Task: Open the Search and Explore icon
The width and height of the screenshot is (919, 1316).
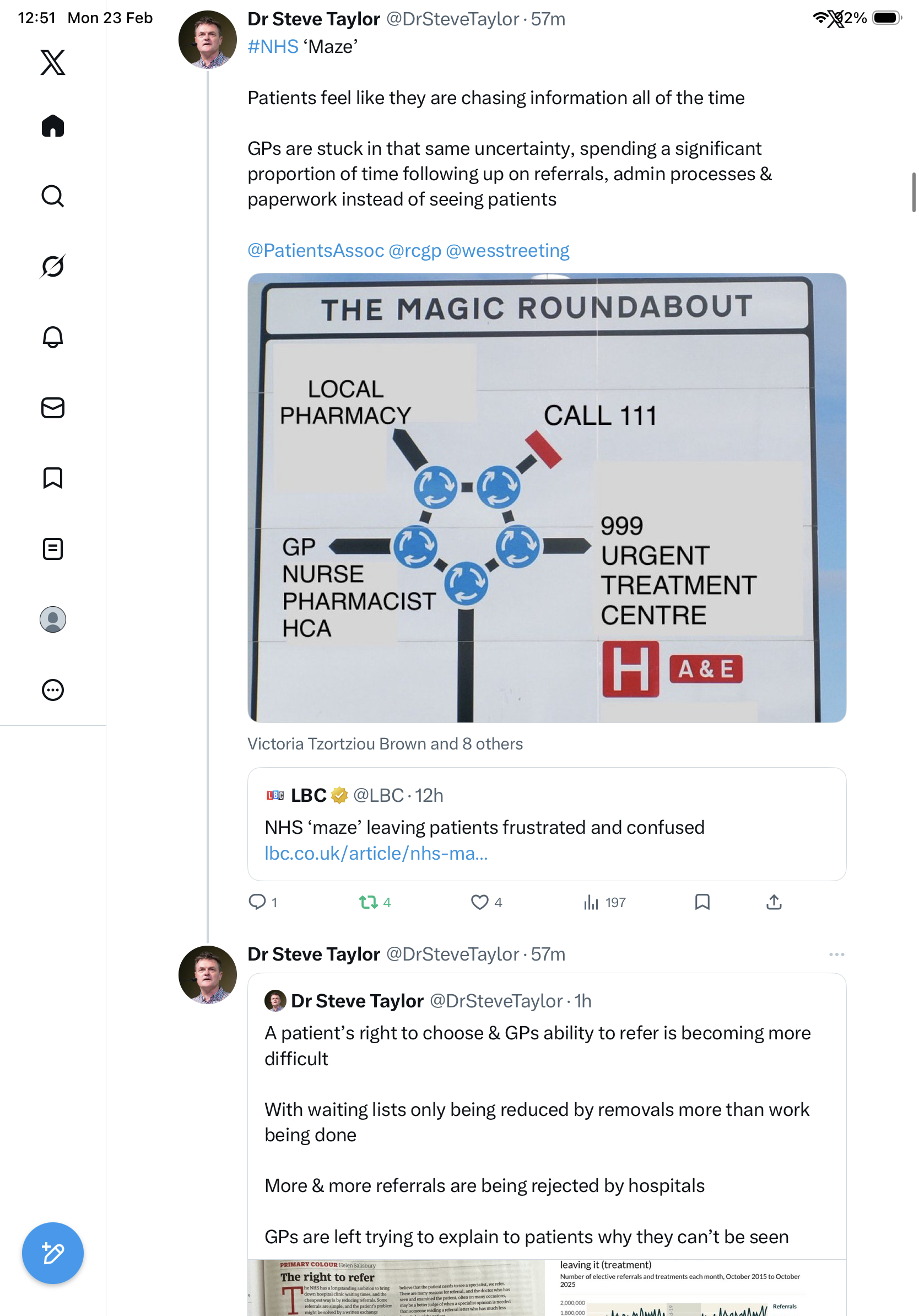Action: [53, 196]
